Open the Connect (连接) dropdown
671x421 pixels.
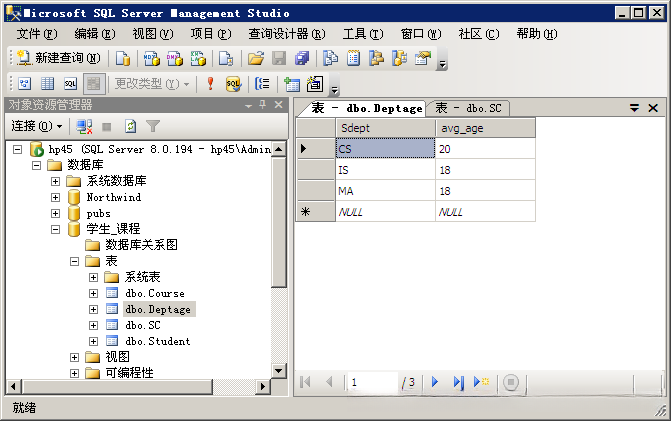(37, 127)
